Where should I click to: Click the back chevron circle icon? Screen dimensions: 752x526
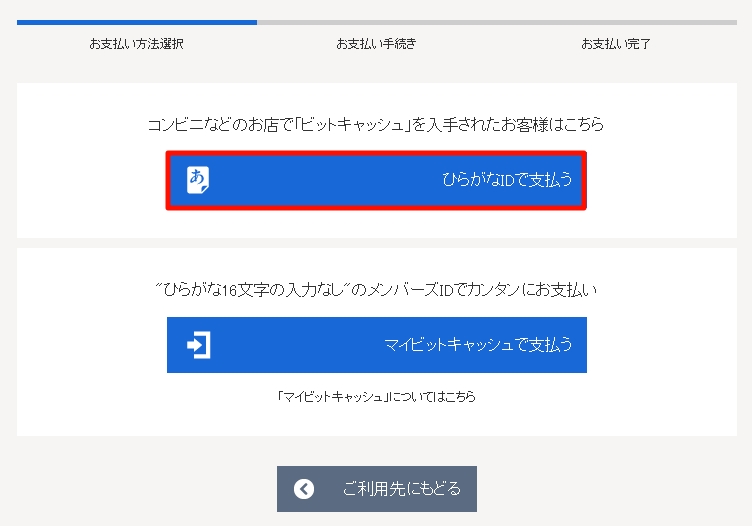[304, 489]
